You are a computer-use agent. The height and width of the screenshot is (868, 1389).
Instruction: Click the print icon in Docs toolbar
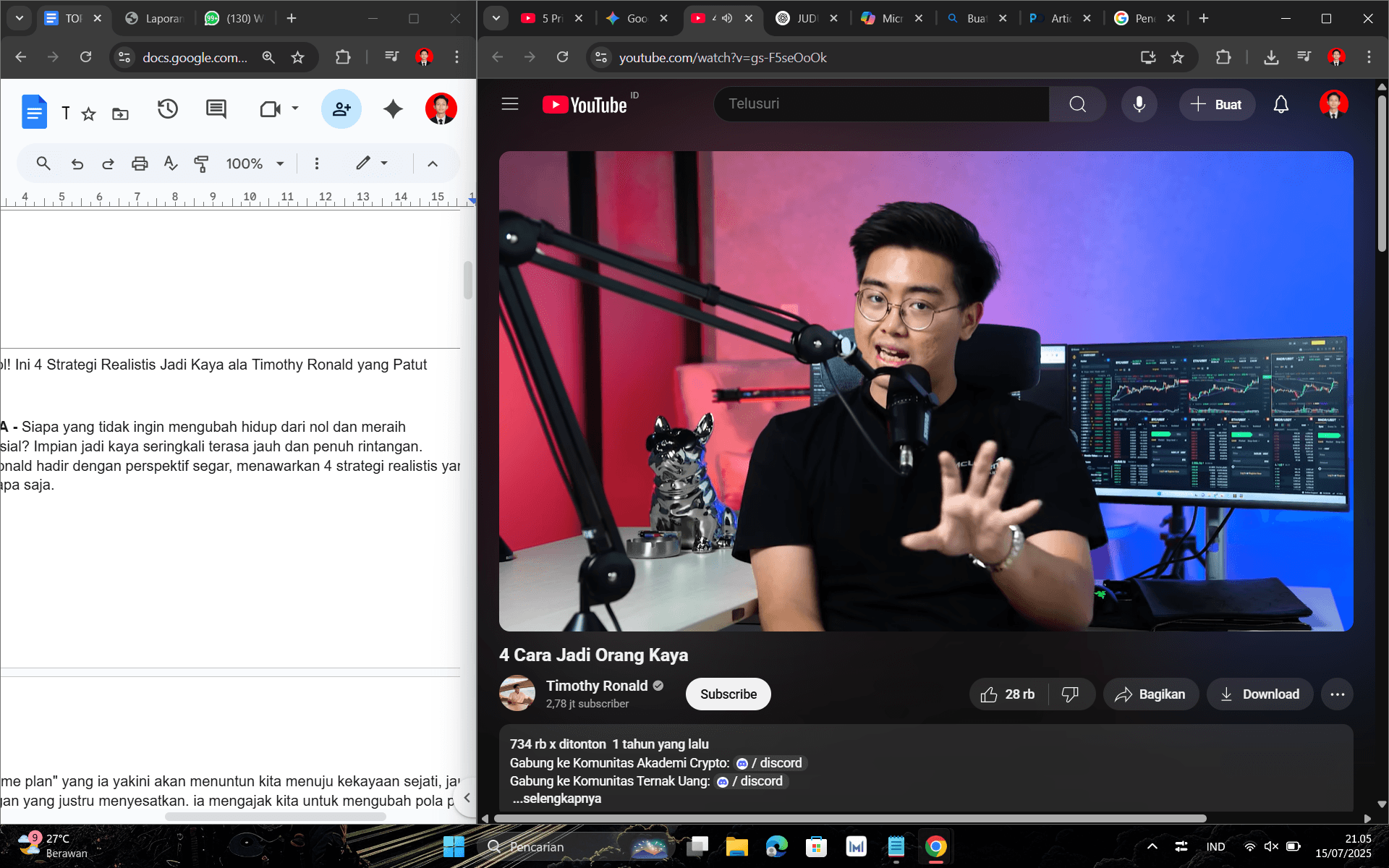(x=140, y=163)
